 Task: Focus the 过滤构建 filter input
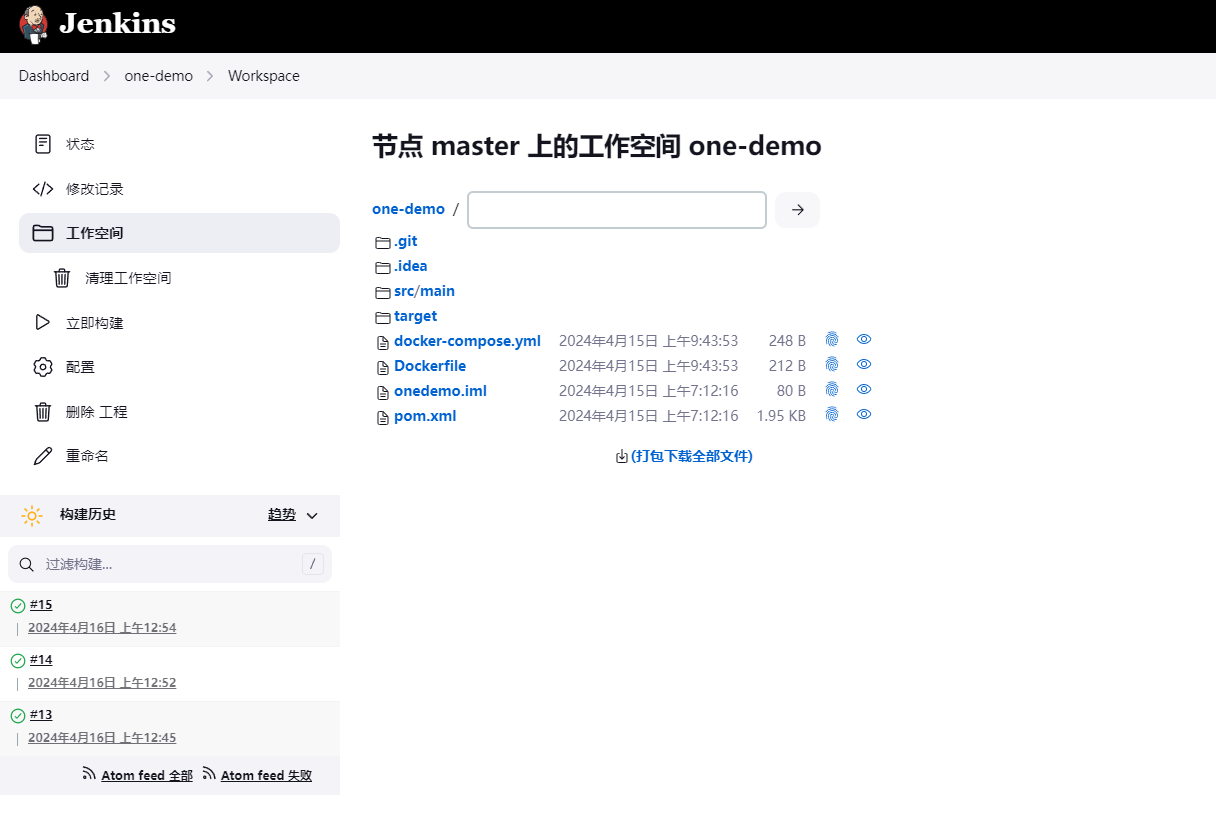170,564
